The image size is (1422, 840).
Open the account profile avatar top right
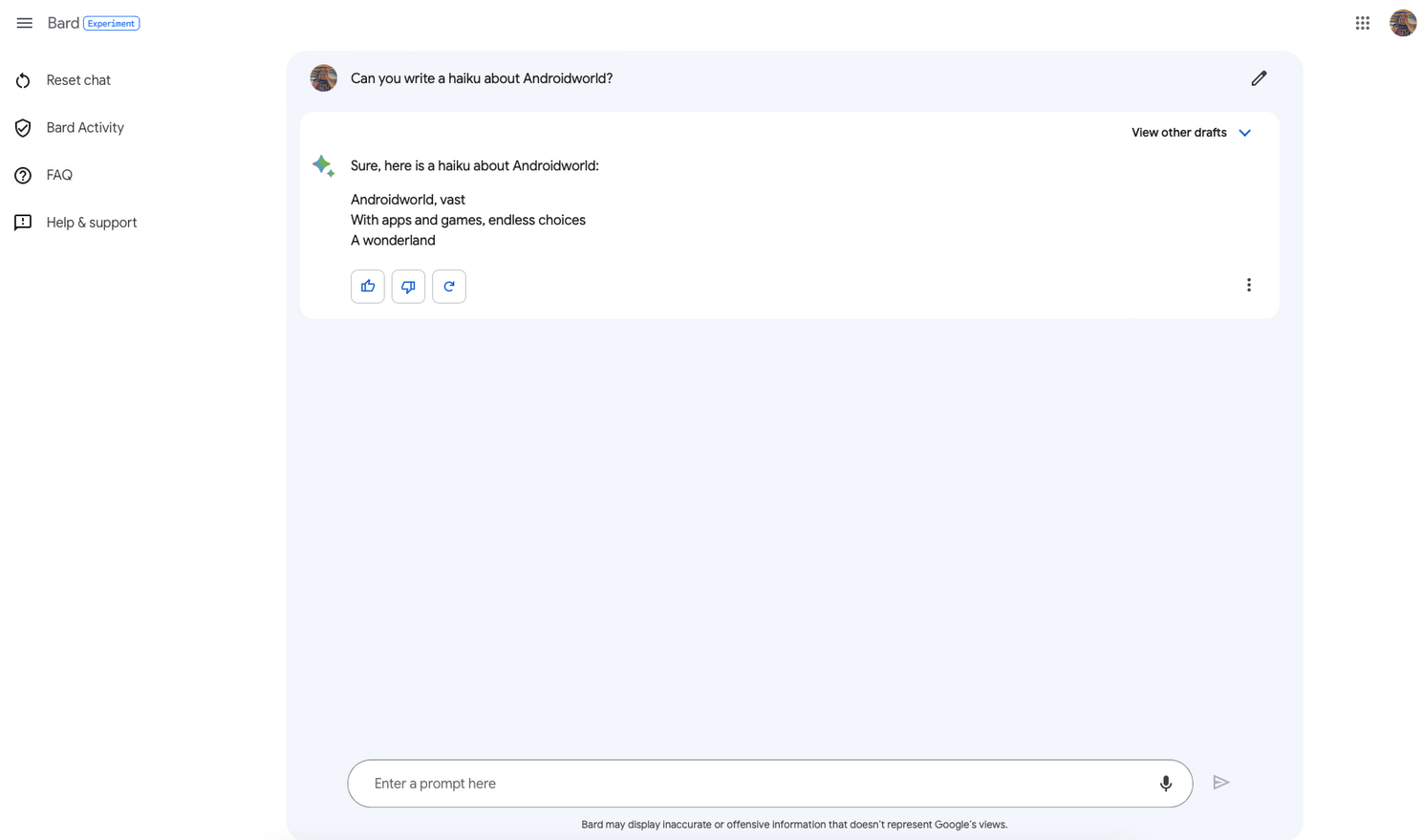(x=1403, y=23)
